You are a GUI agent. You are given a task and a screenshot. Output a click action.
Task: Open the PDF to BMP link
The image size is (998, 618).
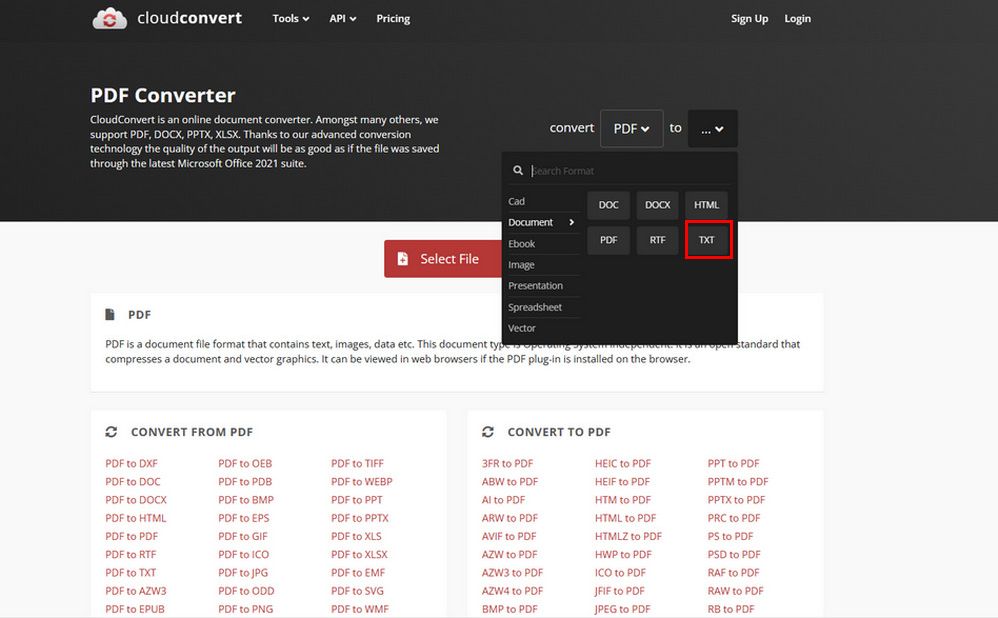point(246,500)
